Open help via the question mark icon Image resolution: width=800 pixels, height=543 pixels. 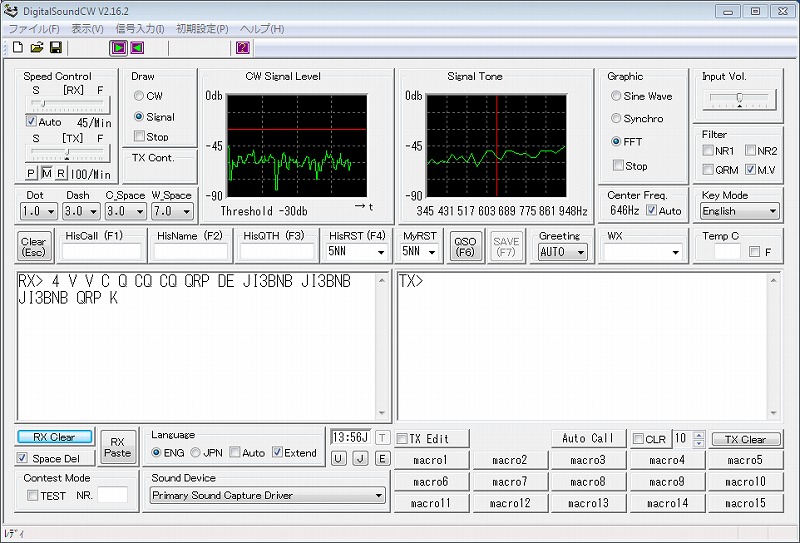click(242, 47)
